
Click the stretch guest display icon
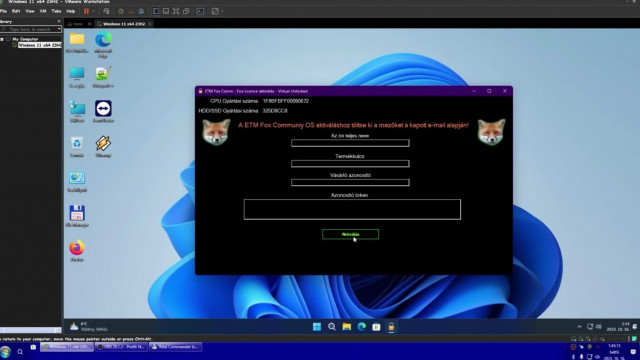(x=215, y=11)
